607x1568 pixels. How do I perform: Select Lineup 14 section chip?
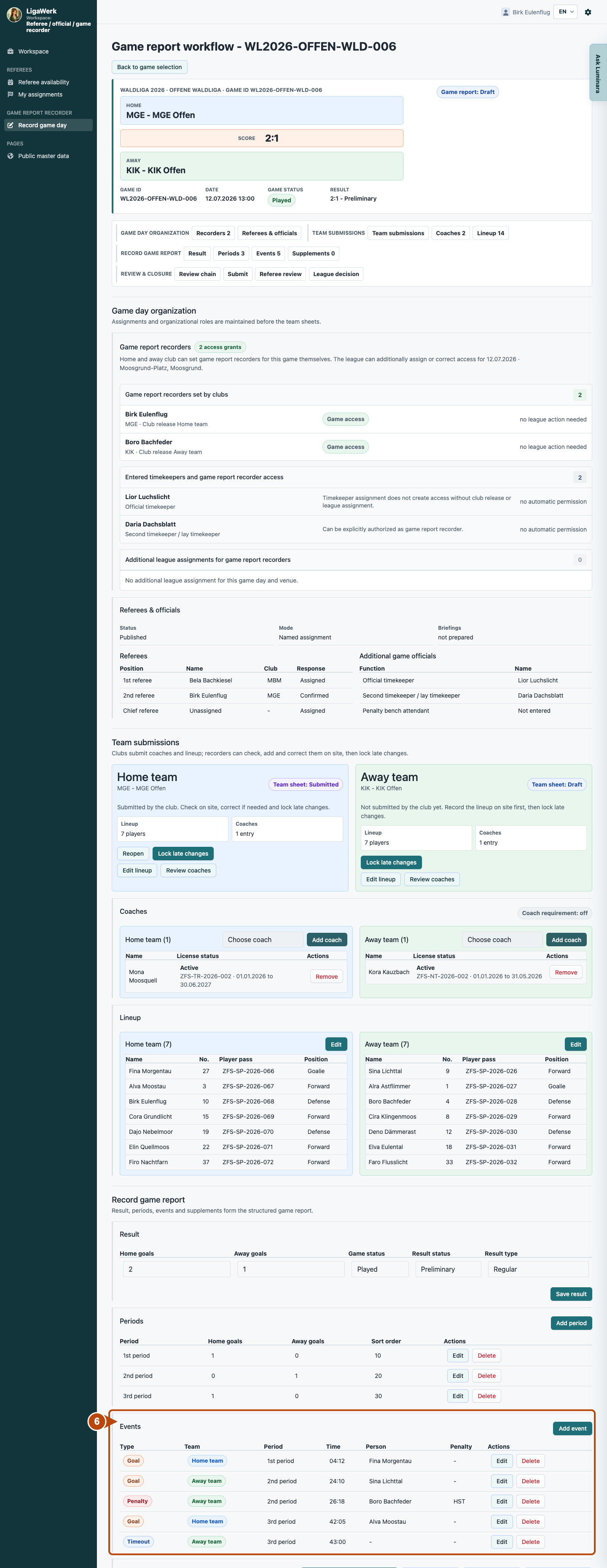pos(491,233)
